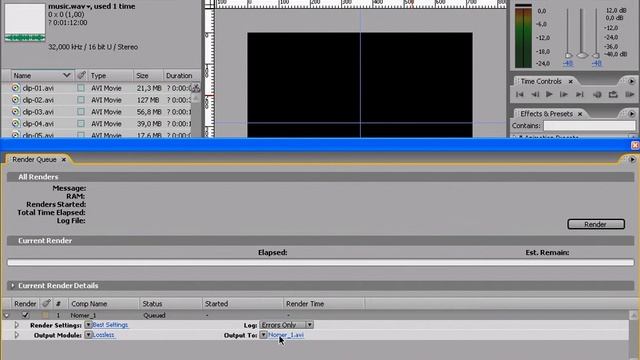This screenshot has width=640, height=360.
Task: Close the Effects & Presets tab
Action: coord(580,114)
